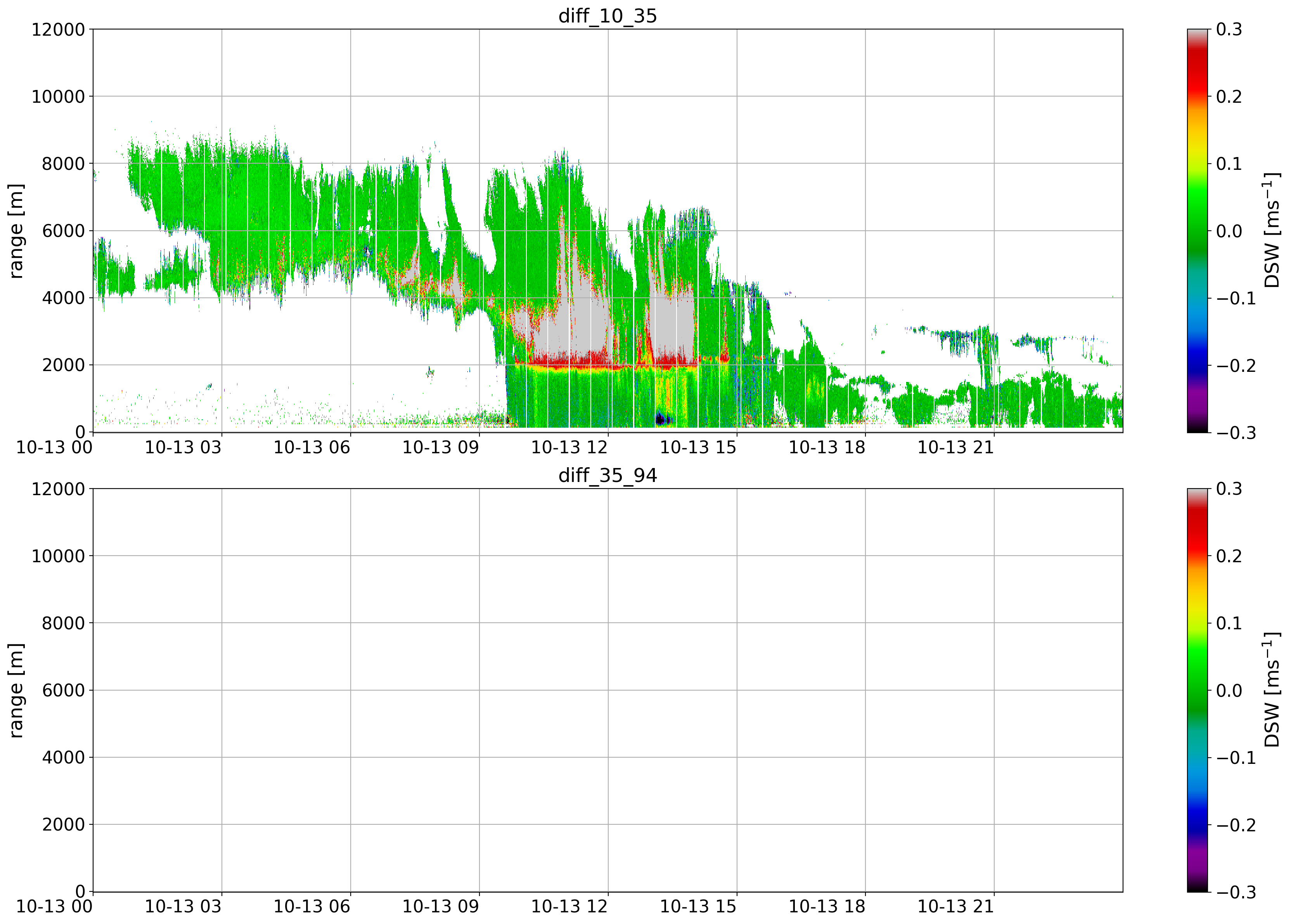Screen dimensions: 1291x924
Task: Click the 10-13 09 time label under diff_10_35
Action: (x=441, y=448)
